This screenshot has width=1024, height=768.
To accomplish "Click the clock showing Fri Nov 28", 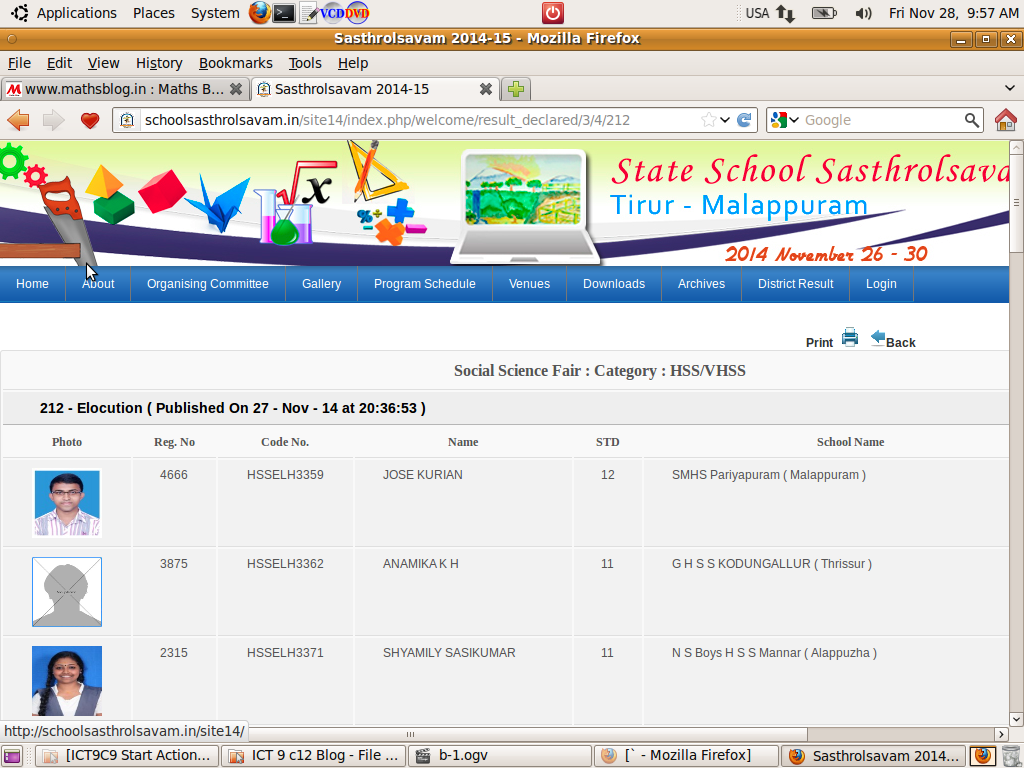I will (953, 13).
